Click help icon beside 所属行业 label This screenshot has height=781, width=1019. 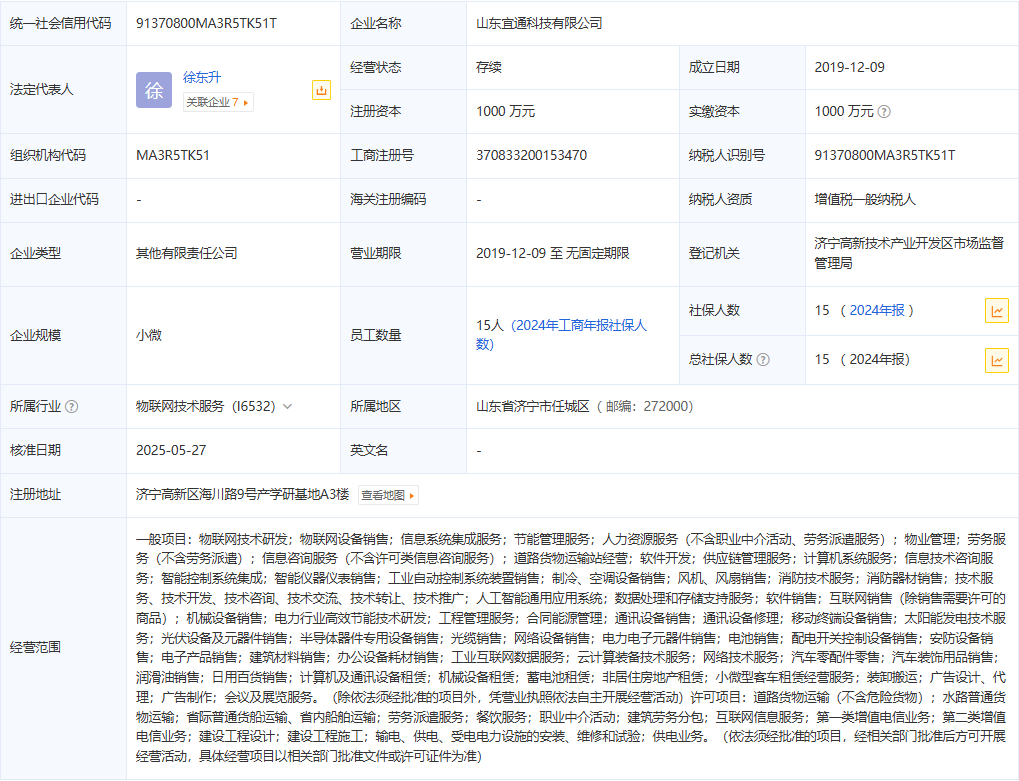[71, 407]
